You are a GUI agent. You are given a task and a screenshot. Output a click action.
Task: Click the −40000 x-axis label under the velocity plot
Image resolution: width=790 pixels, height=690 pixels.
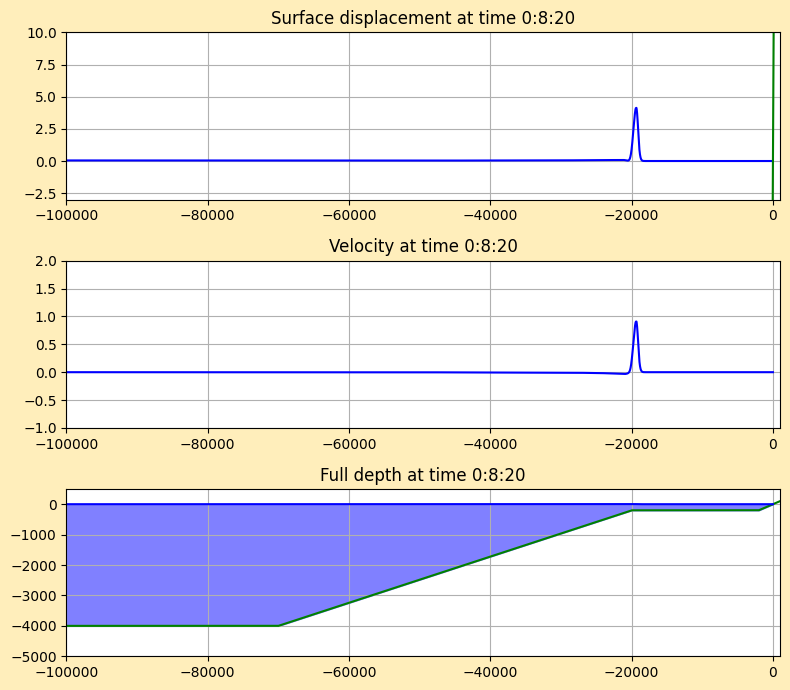point(490,442)
